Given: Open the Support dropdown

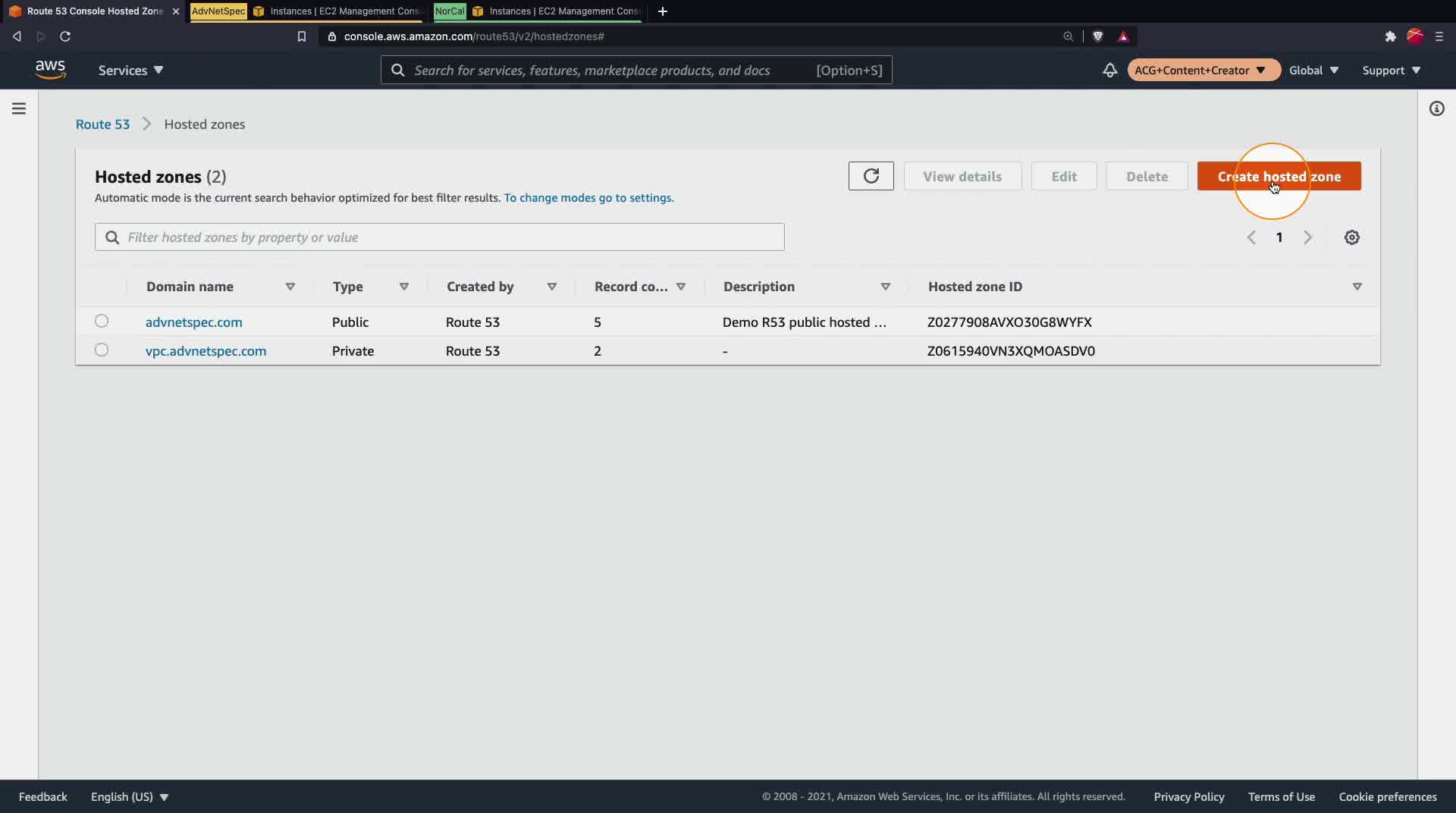Looking at the screenshot, I should pyautogui.click(x=1391, y=70).
